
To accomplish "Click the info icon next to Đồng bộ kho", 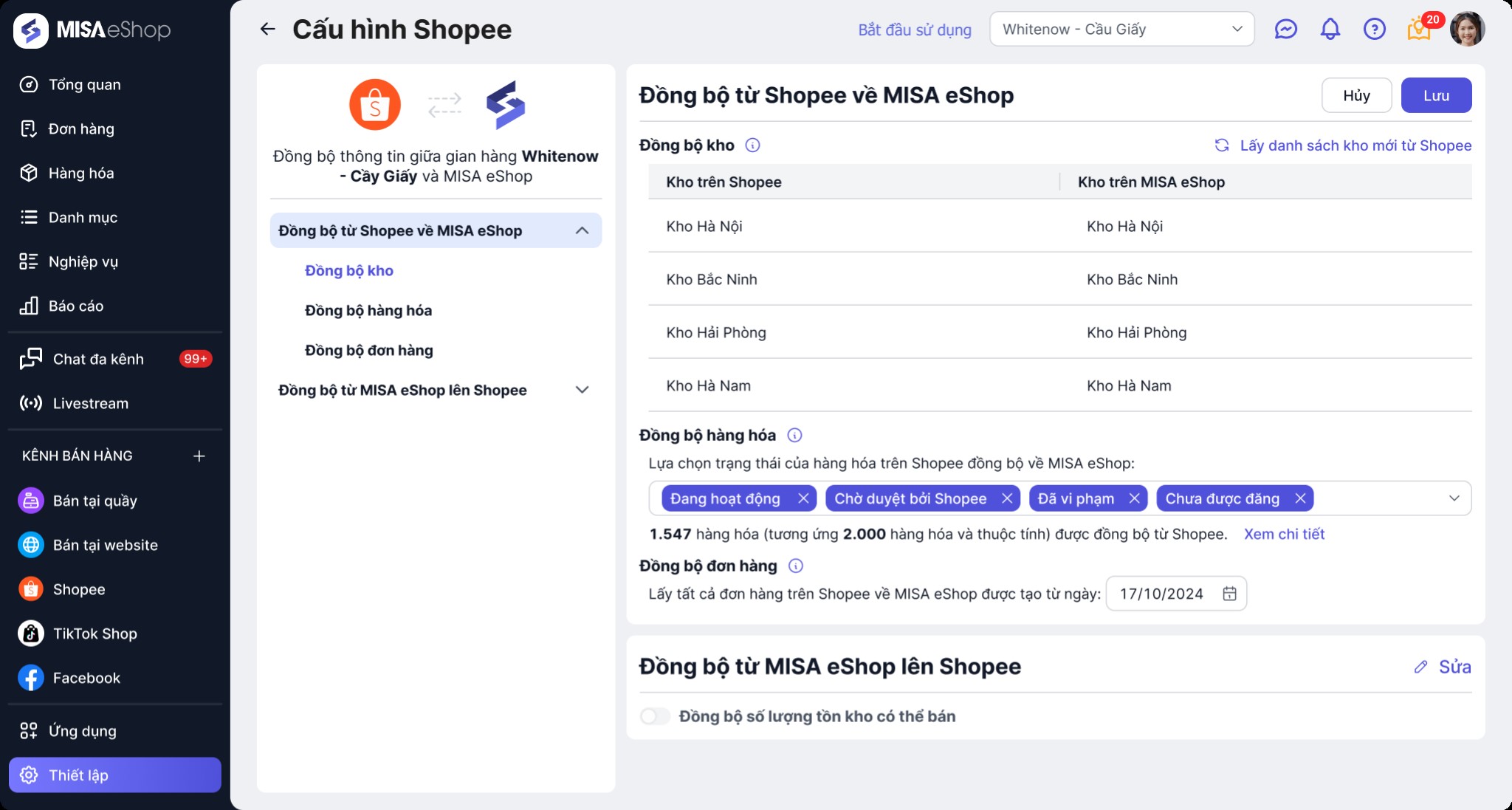I will pyautogui.click(x=752, y=145).
